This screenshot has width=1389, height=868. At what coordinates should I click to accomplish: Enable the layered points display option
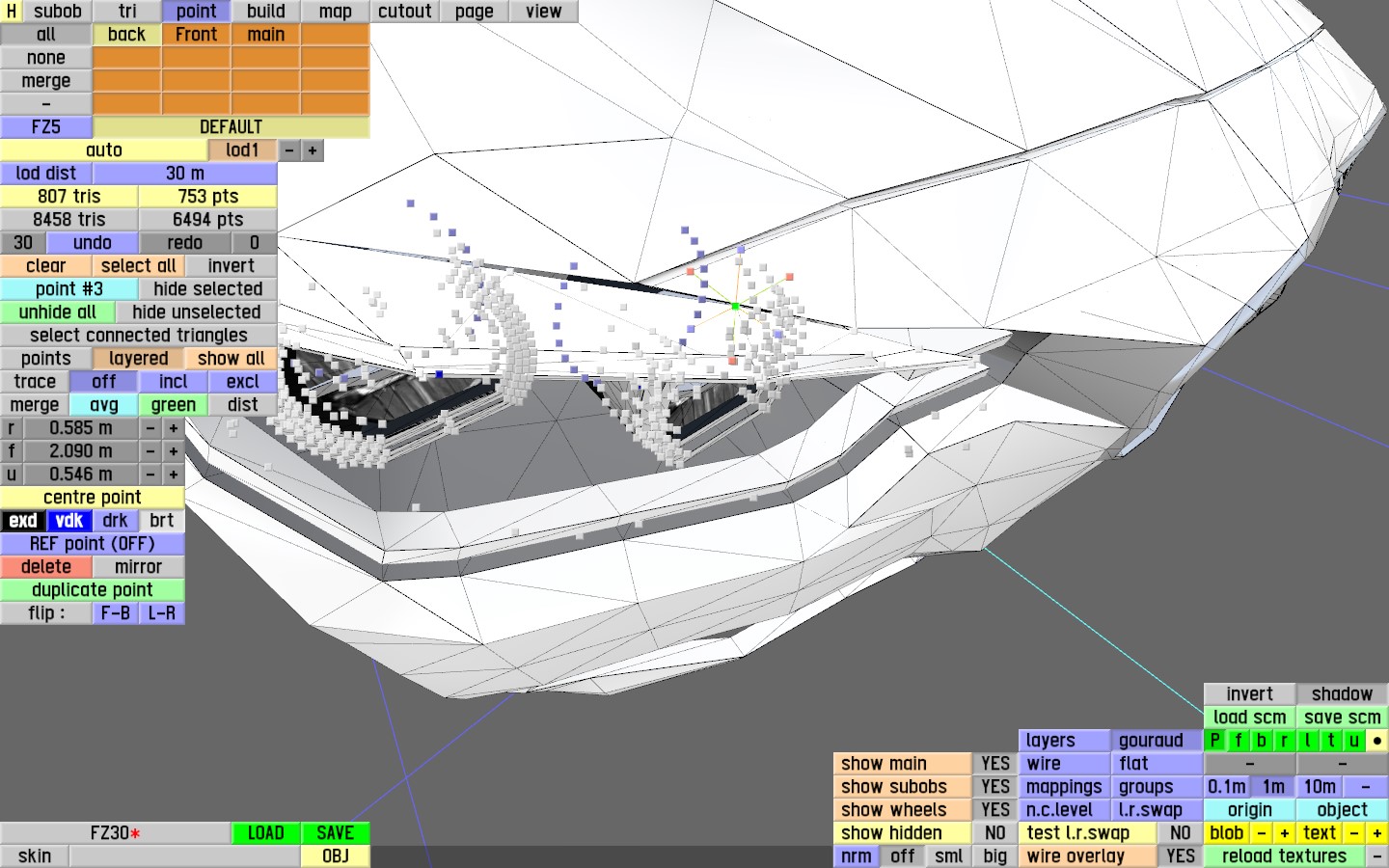(x=139, y=359)
